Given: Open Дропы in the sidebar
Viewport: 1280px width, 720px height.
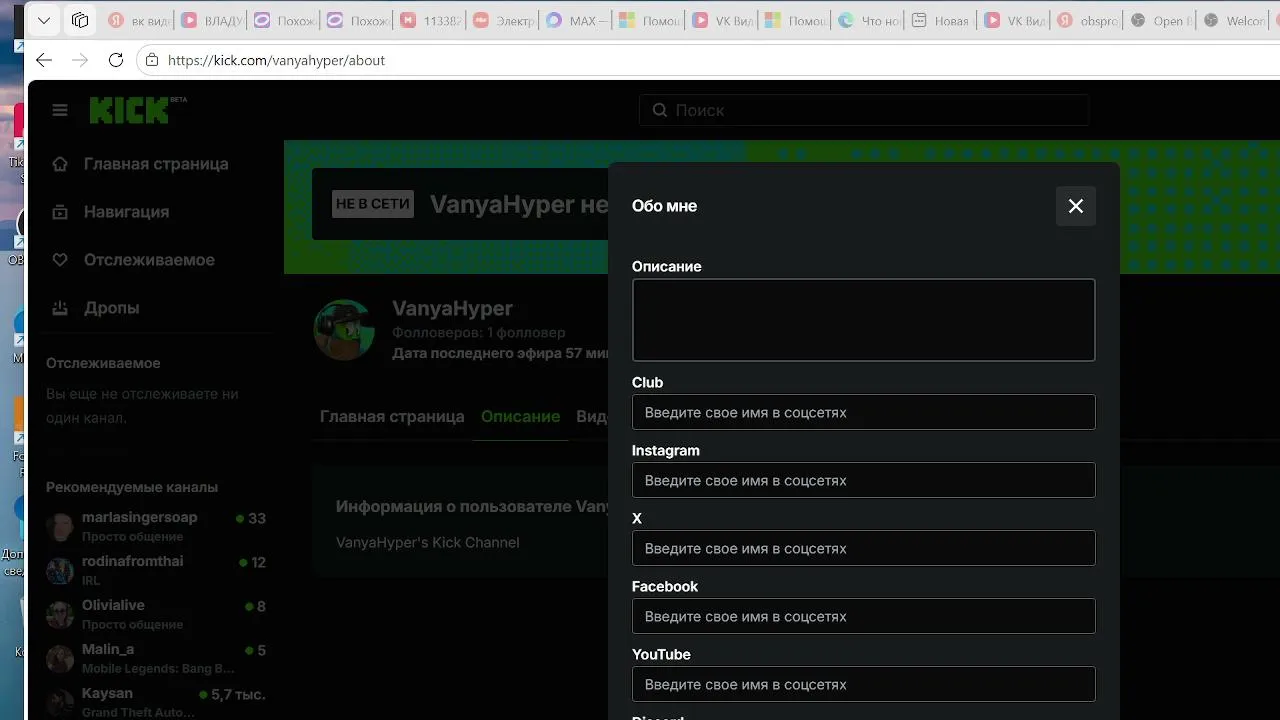Looking at the screenshot, I should click(x=112, y=308).
